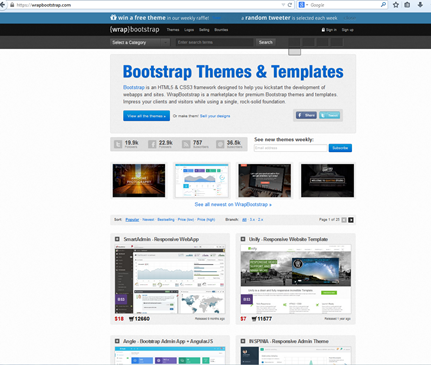Click the search terms input field
Screen dimensions: 432x366
coord(214,42)
